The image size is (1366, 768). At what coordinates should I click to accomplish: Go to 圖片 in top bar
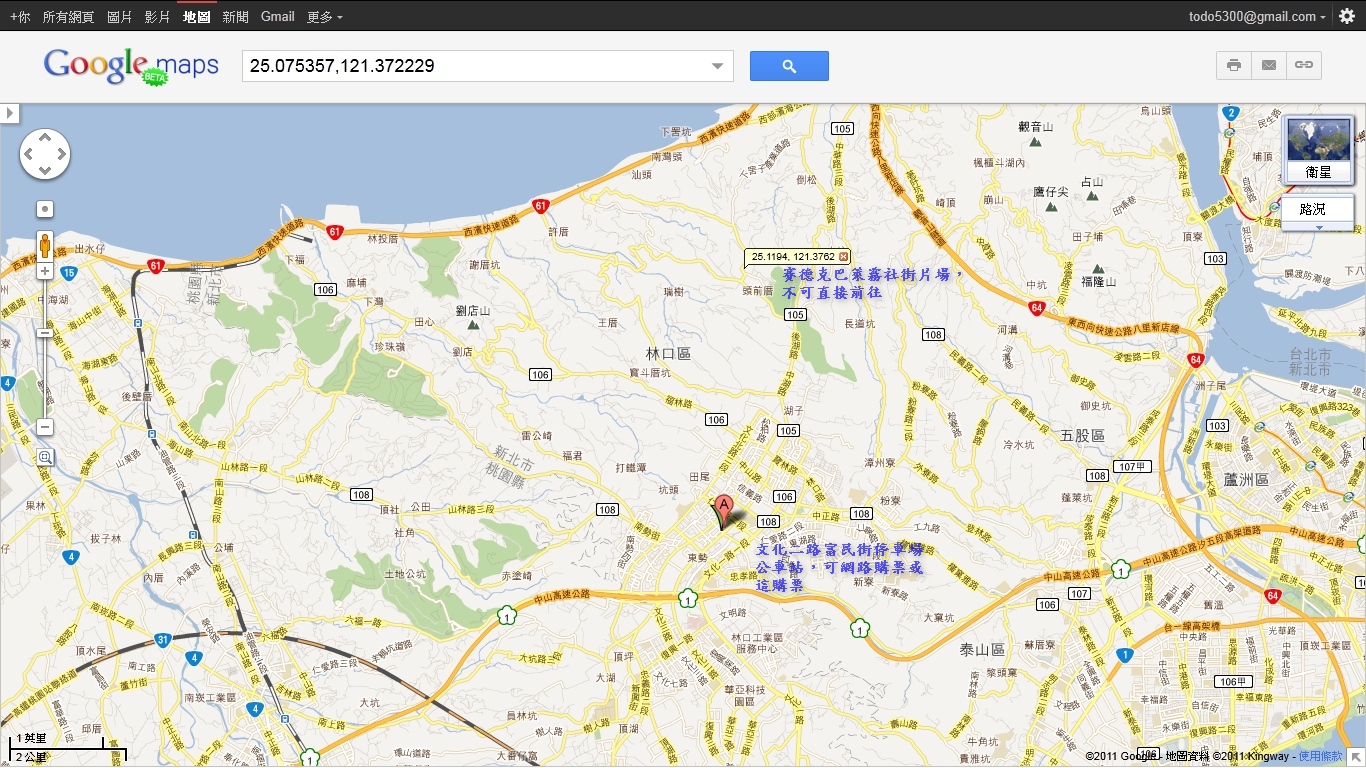coord(119,16)
